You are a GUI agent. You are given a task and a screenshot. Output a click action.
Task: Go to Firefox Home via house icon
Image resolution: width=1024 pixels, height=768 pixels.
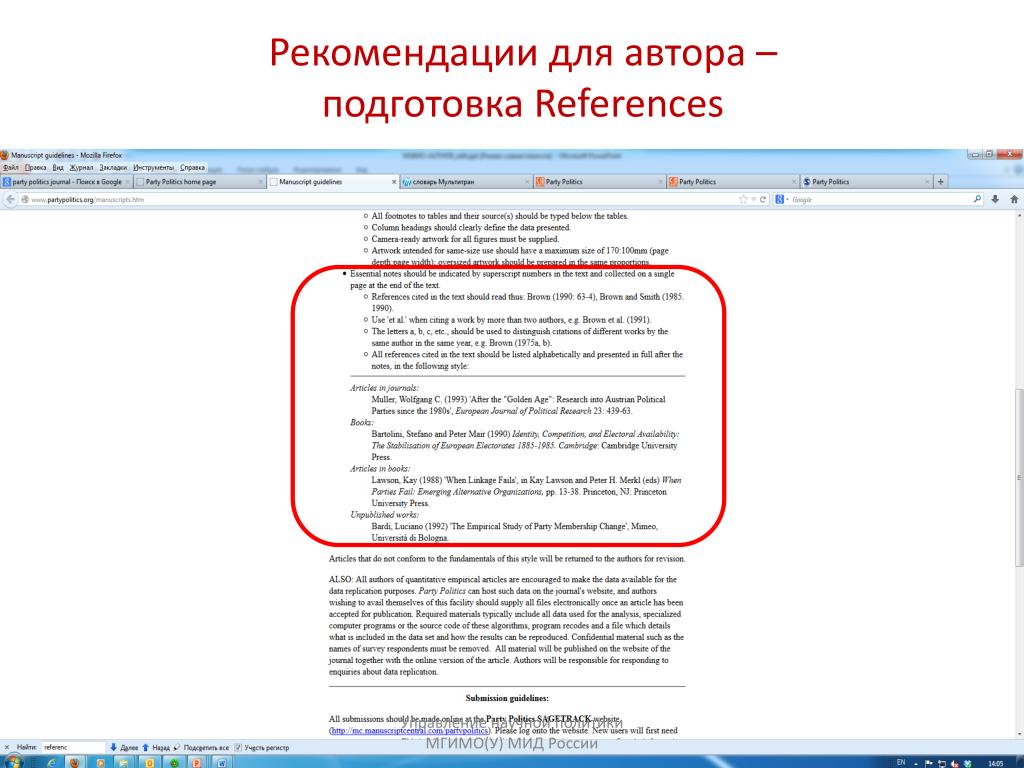pos(1013,200)
